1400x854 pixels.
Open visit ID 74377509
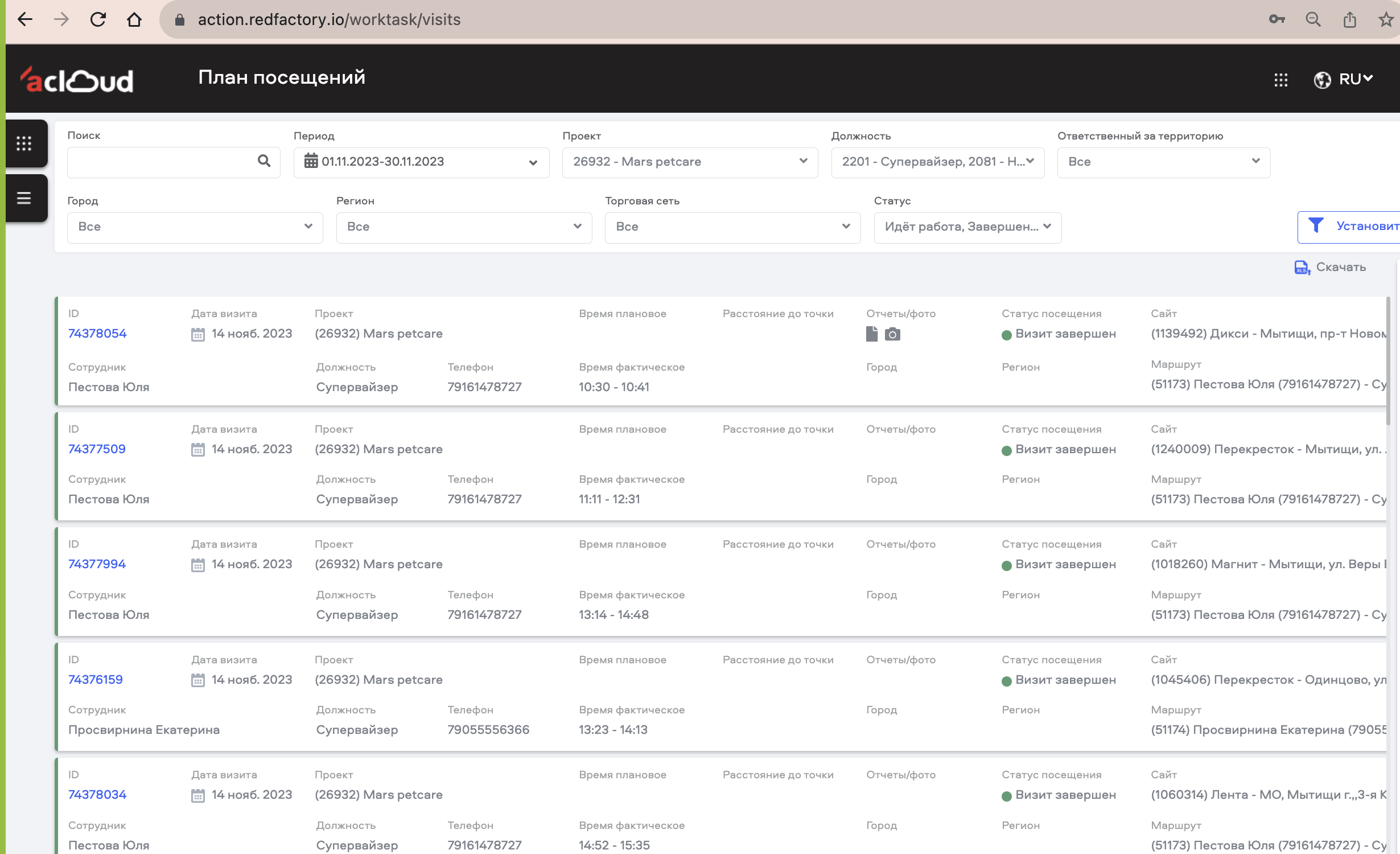coord(97,449)
